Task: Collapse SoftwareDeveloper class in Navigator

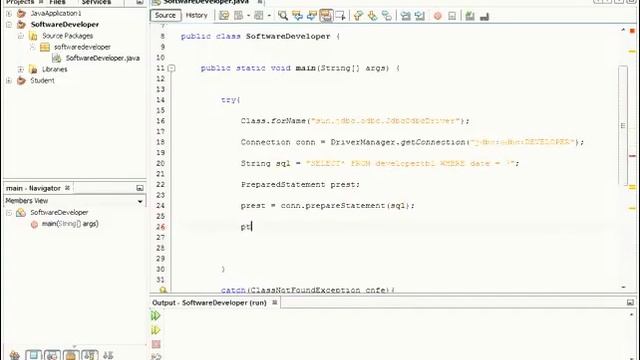Action: pyautogui.click(x=9, y=213)
